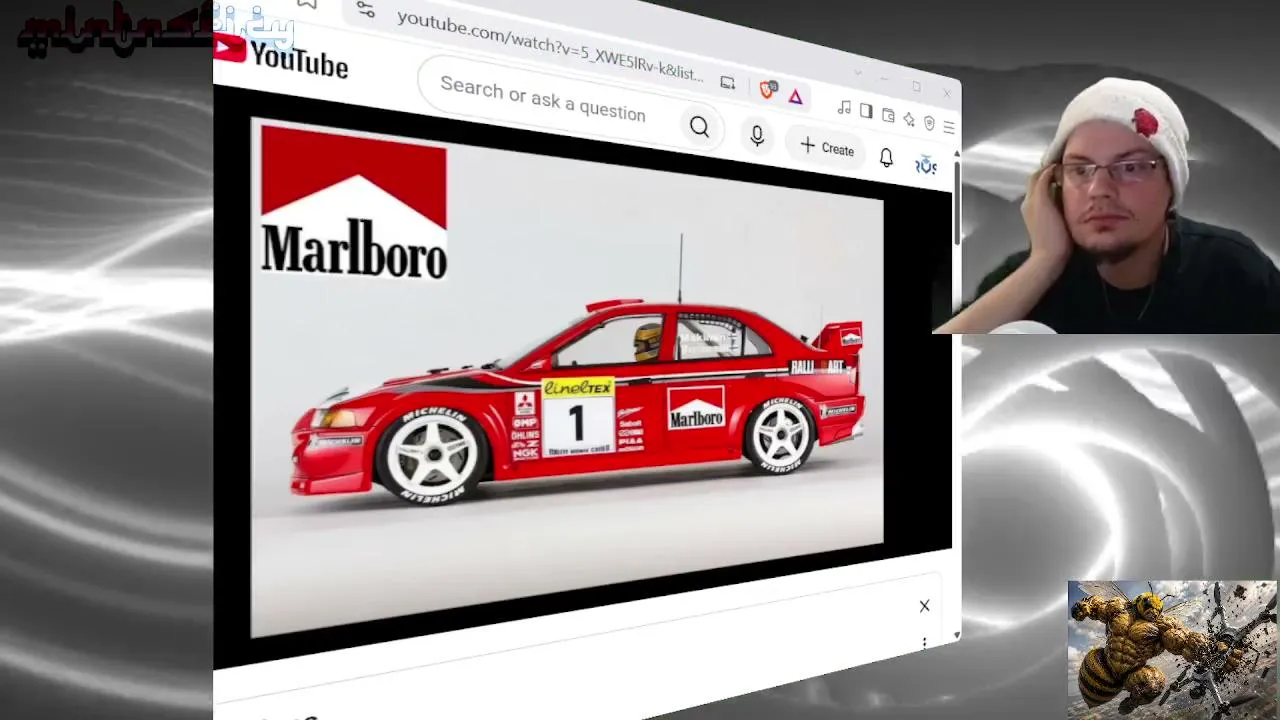
Task: Open the Brave Rewards triangle icon
Action: point(795,96)
